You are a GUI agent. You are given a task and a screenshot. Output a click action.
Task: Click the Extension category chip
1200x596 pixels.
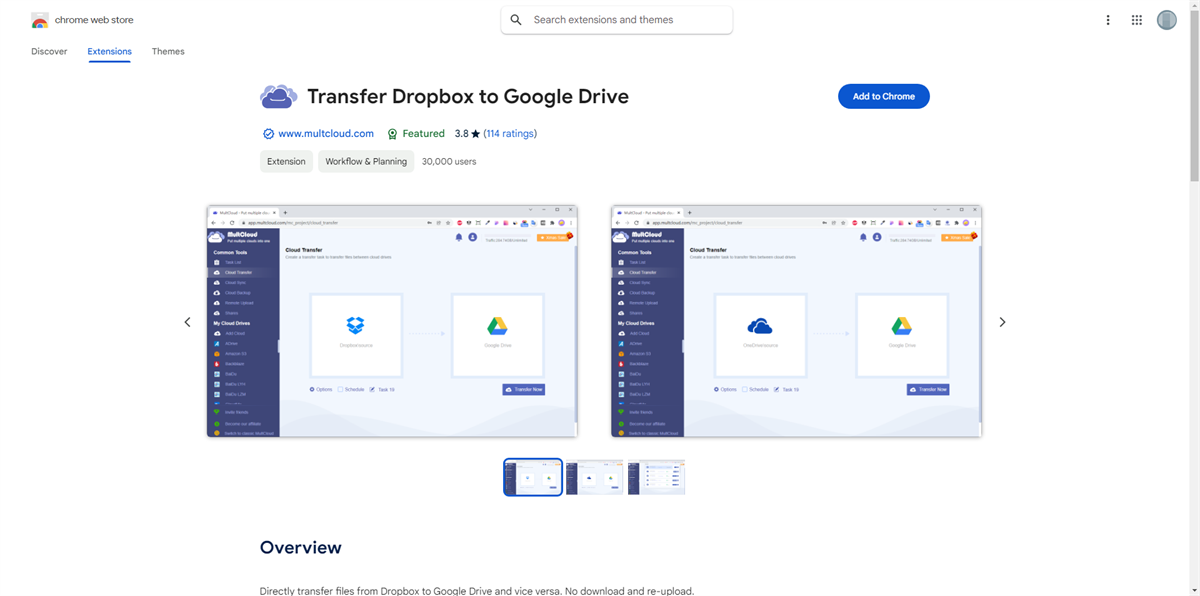(286, 161)
